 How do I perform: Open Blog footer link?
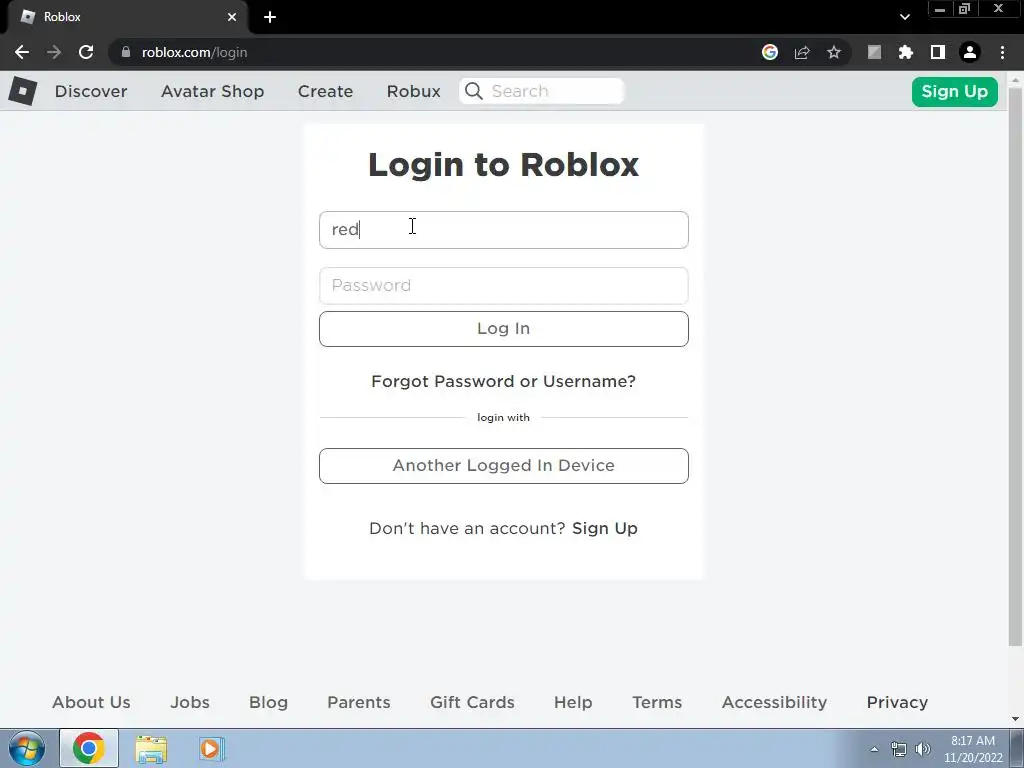click(x=268, y=702)
